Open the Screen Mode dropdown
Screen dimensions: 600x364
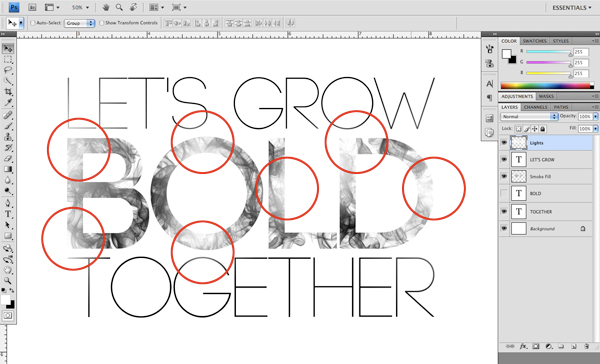(179, 7)
